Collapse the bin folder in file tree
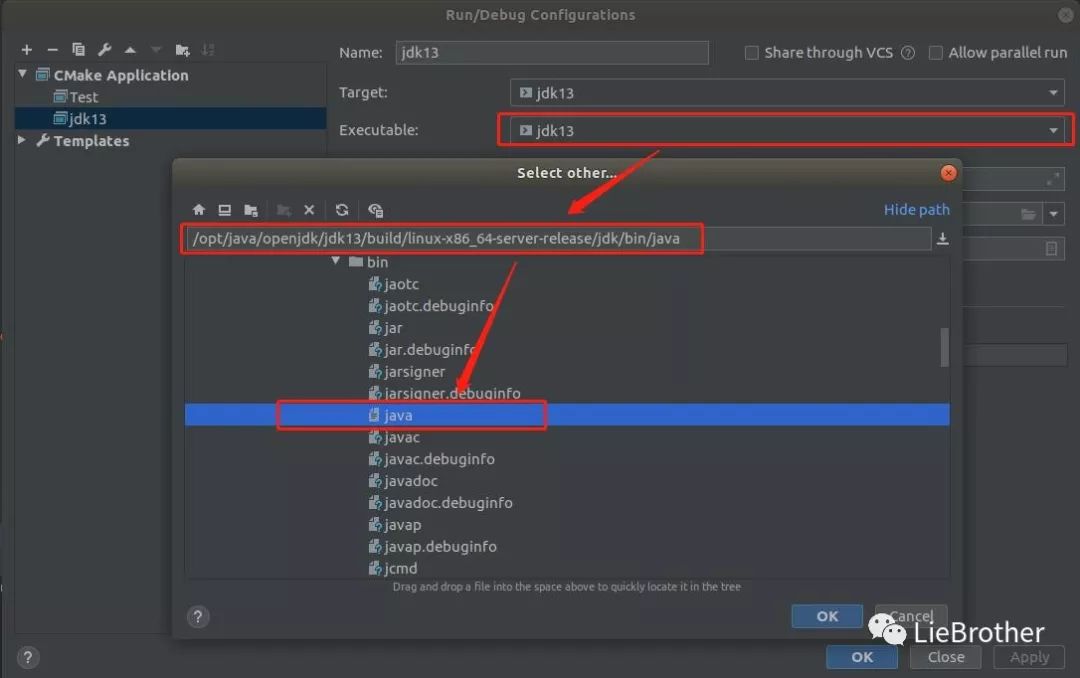 (x=335, y=261)
